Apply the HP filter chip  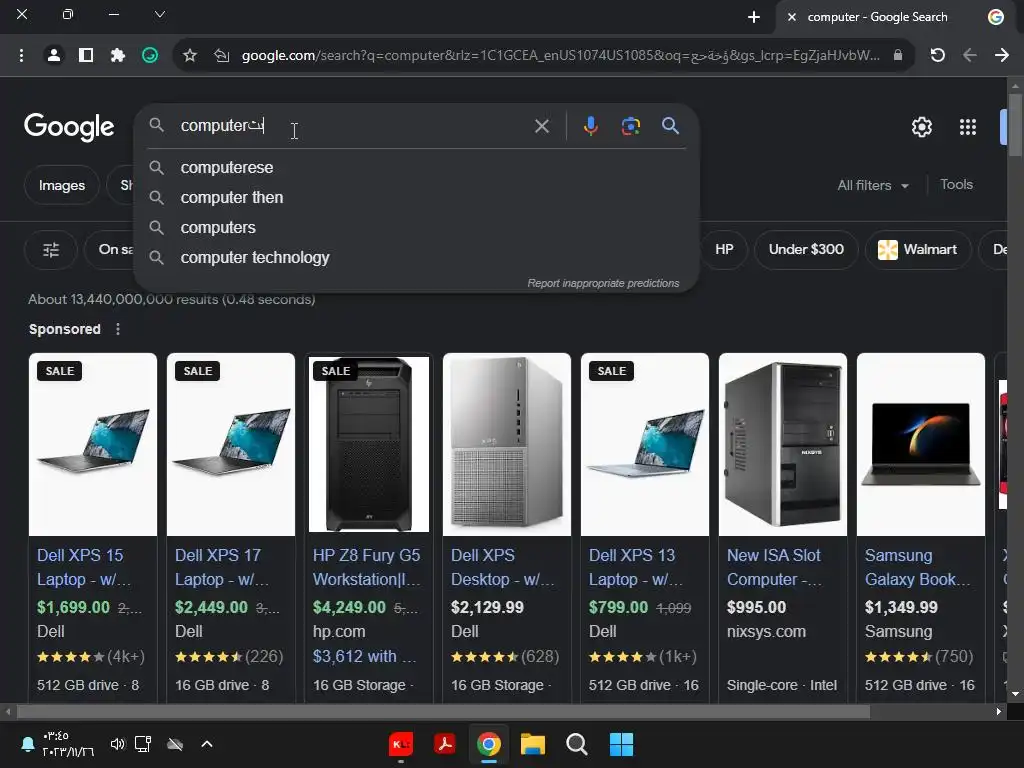pyautogui.click(x=724, y=249)
